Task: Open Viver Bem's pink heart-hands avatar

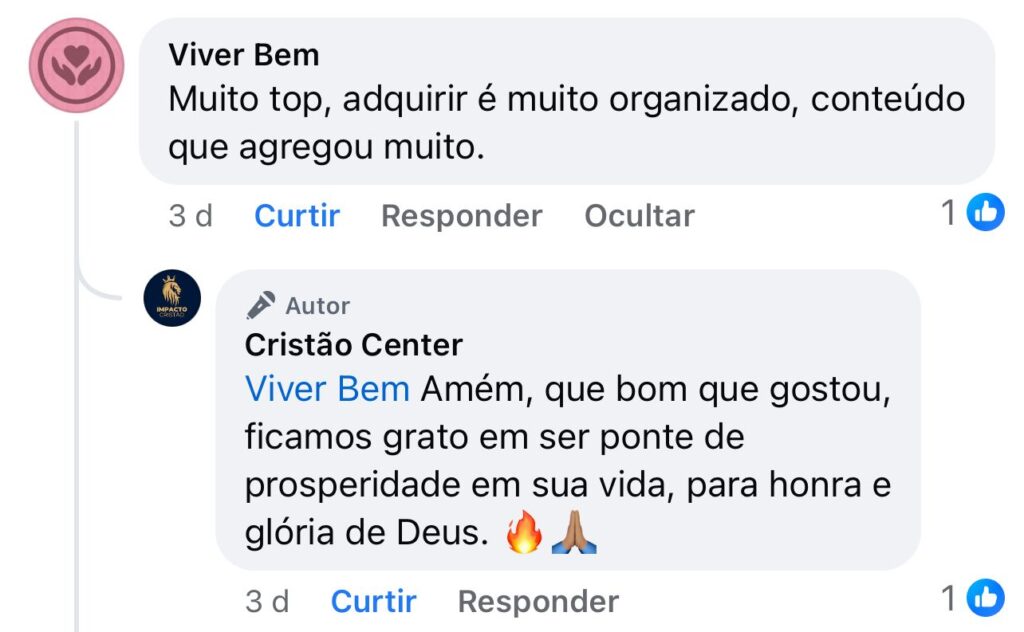Action: tap(76, 65)
